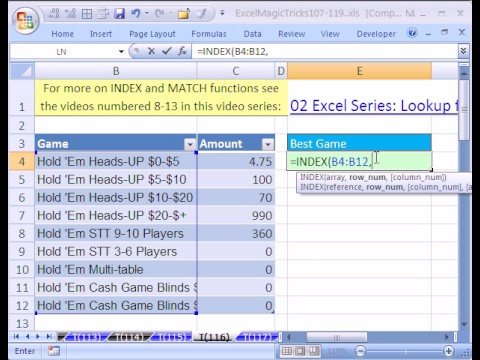Go to last sheet tab arrow
Image resolution: width=480 pixels, height=360 pixels.
pos(49,337)
